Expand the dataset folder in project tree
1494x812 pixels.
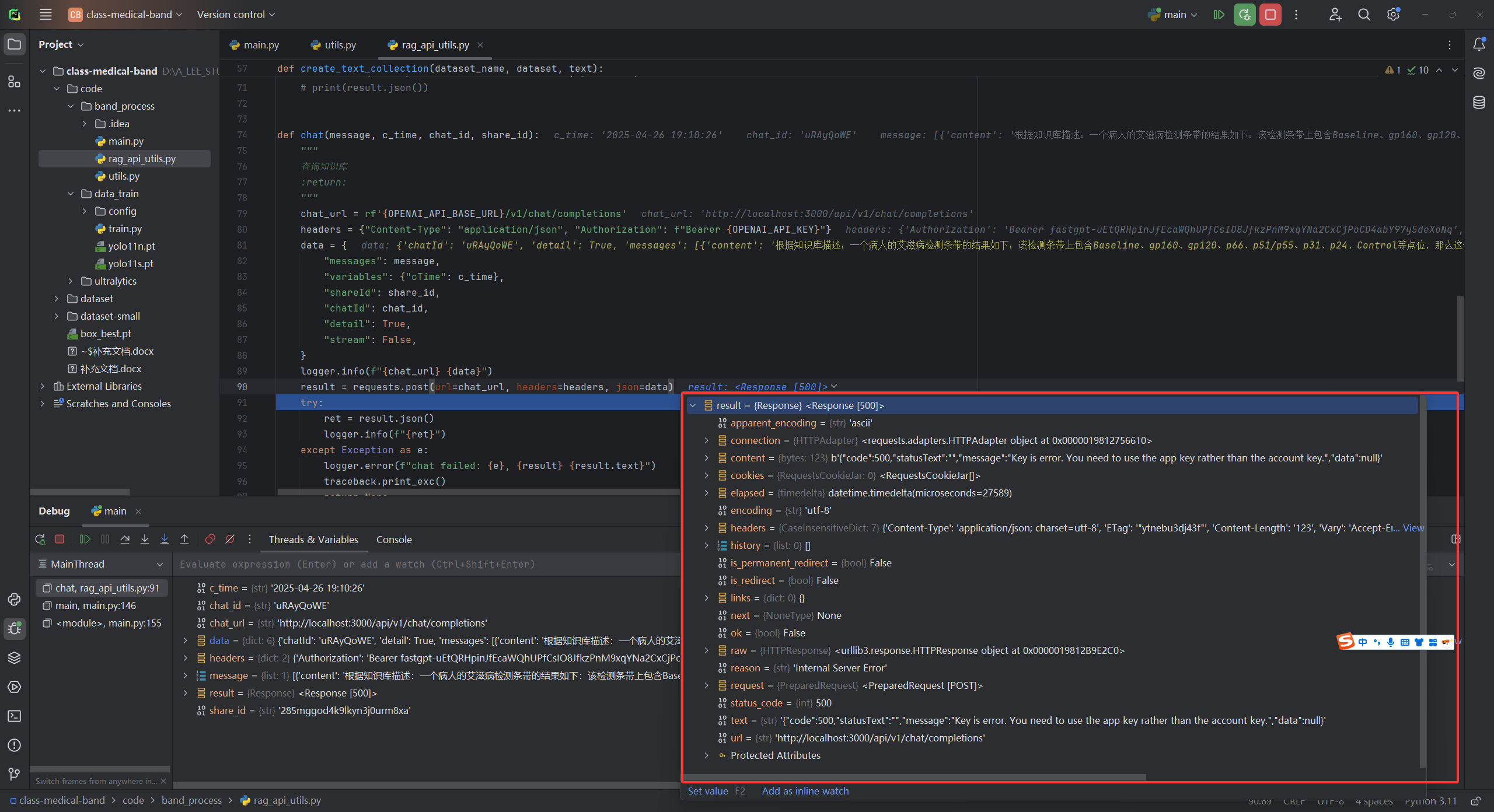click(x=57, y=299)
